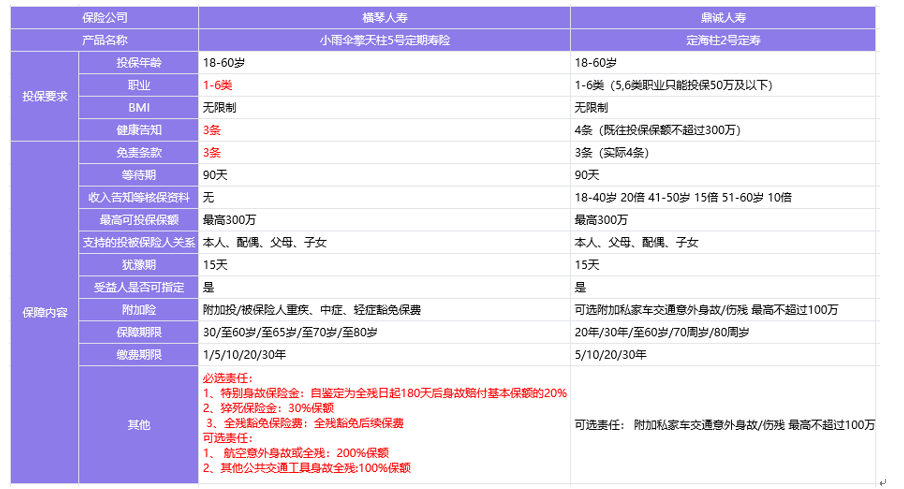Image resolution: width=904 pixels, height=489 pixels.
Task: Click the 受益人是否可指定 row label
Action: (x=138, y=288)
